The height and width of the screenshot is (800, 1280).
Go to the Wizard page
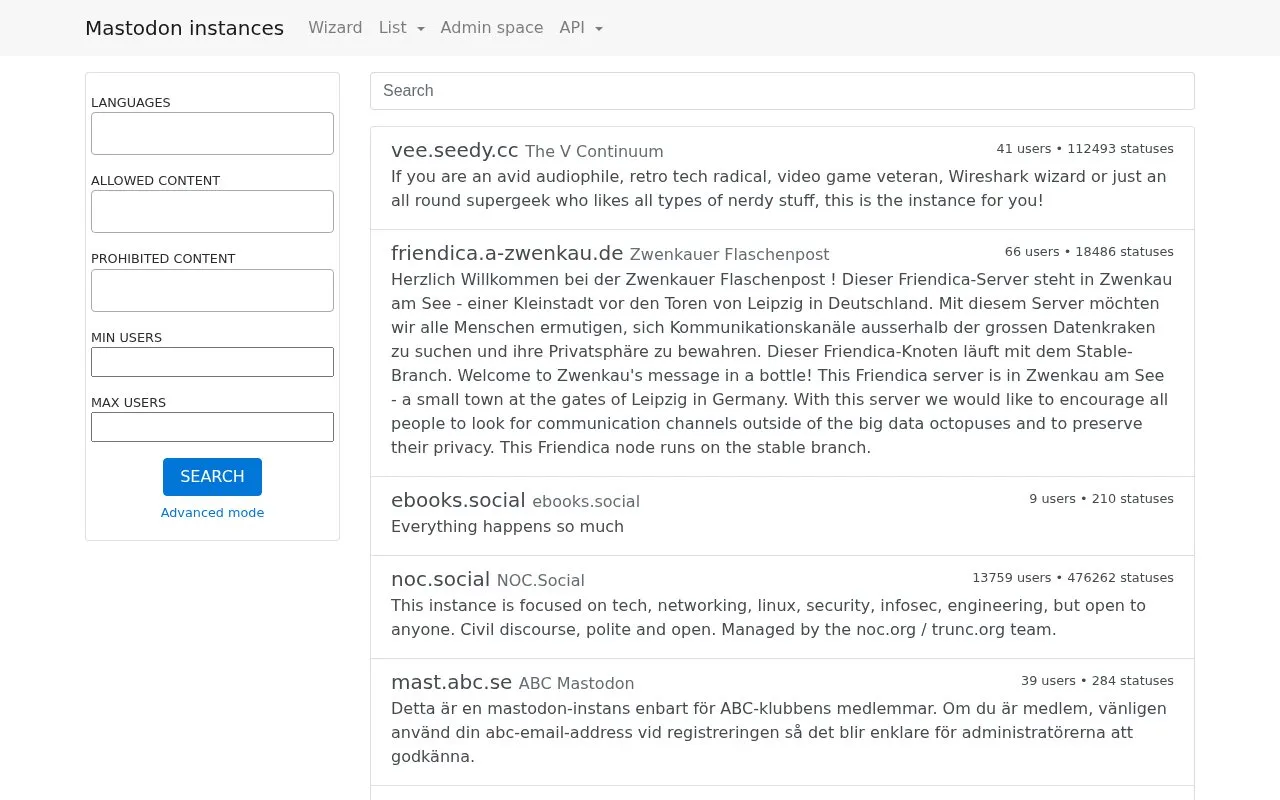(335, 28)
